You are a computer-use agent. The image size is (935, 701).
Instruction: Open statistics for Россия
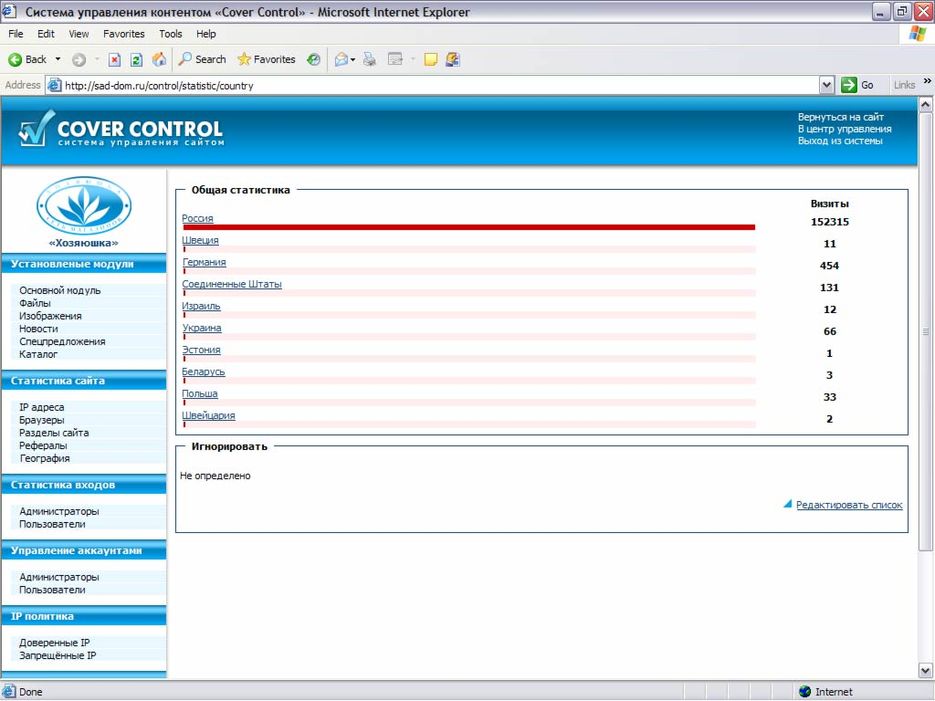(197, 218)
